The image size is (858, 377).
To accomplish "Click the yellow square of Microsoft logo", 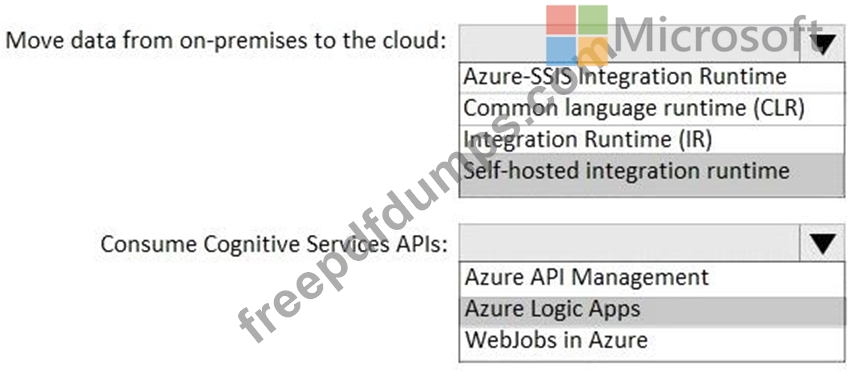I will coord(593,51).
